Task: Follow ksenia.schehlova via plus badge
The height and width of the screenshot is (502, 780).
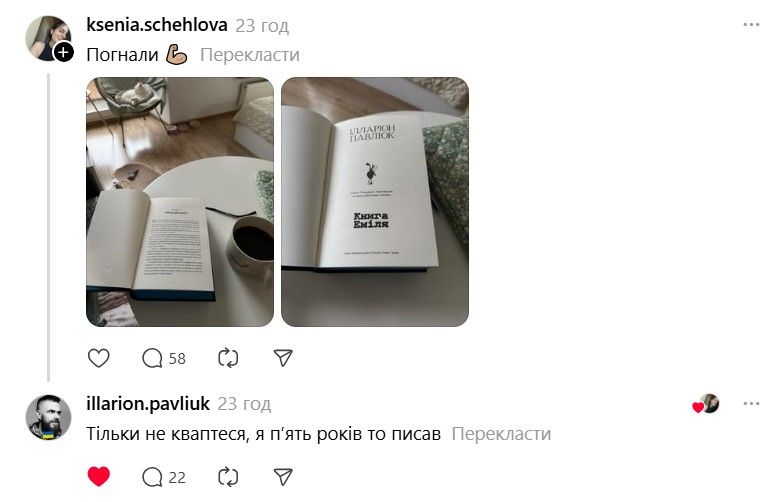Action: click(x=63, y=52)
